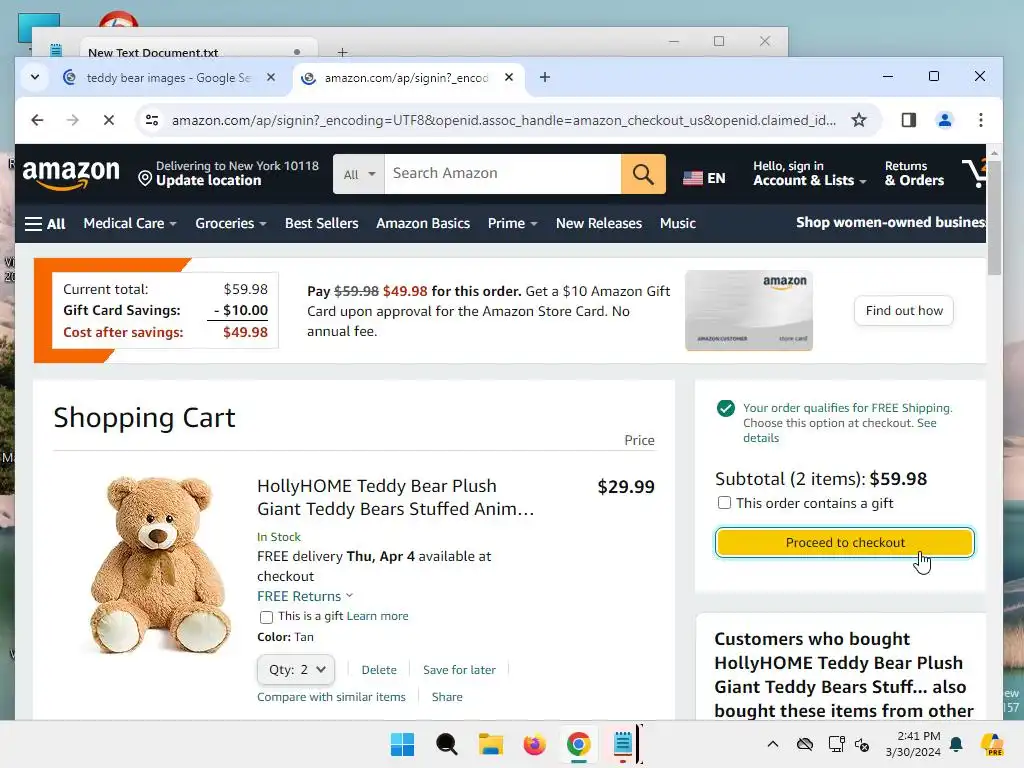Open File Explorer from taskbar
Viewport: 1024px width, 768px height.
(490, 744)
